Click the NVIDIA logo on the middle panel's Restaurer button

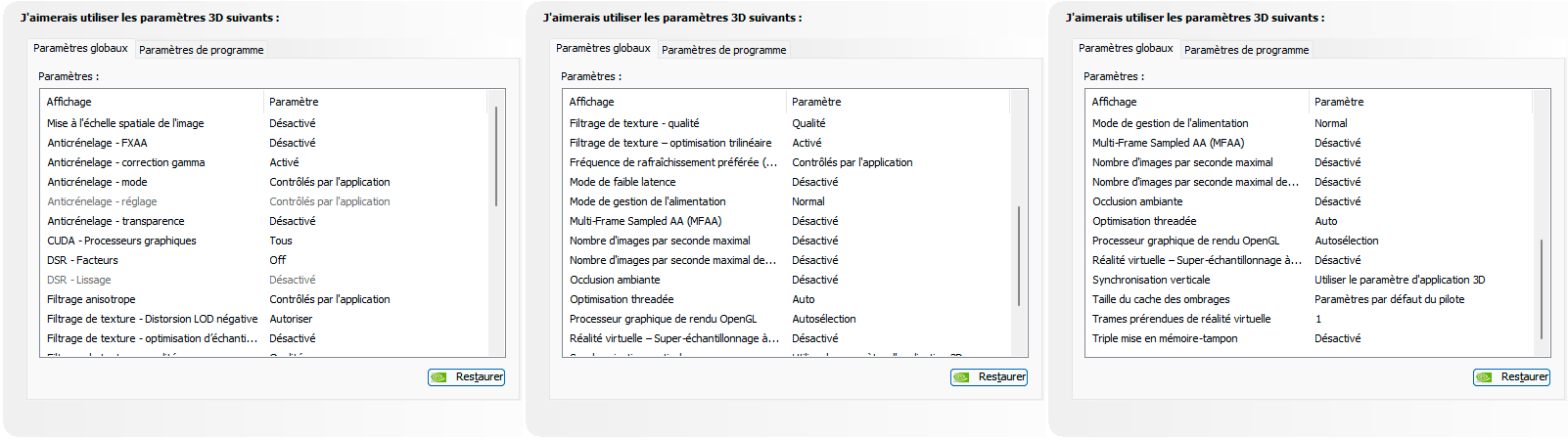(962, 377)
